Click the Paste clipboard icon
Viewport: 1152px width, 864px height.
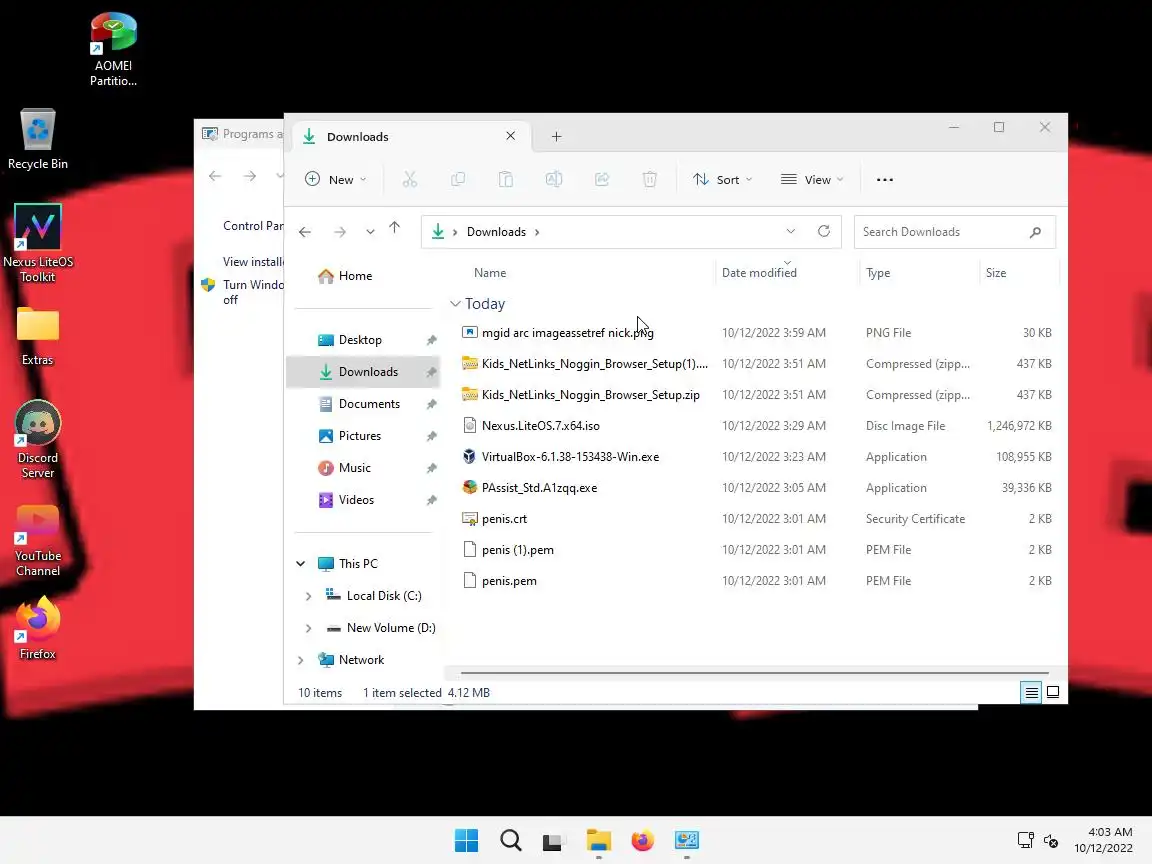coord(505,179)
